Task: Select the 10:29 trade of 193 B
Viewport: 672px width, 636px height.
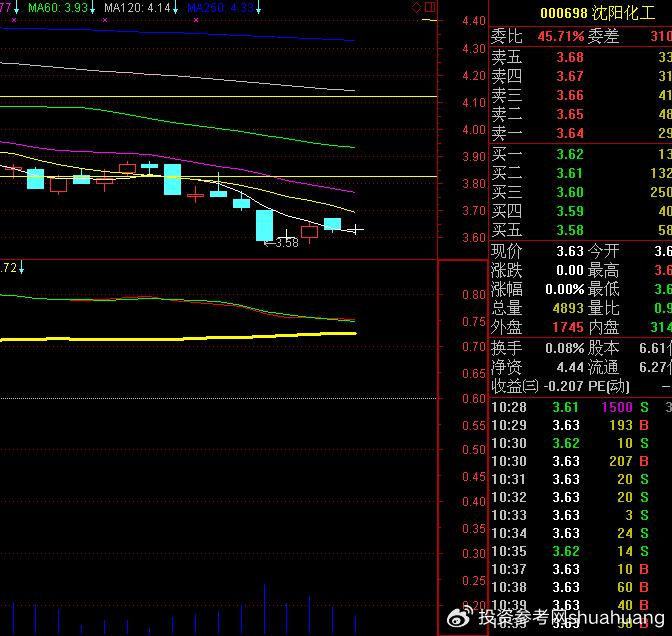Action: point(581,425)
